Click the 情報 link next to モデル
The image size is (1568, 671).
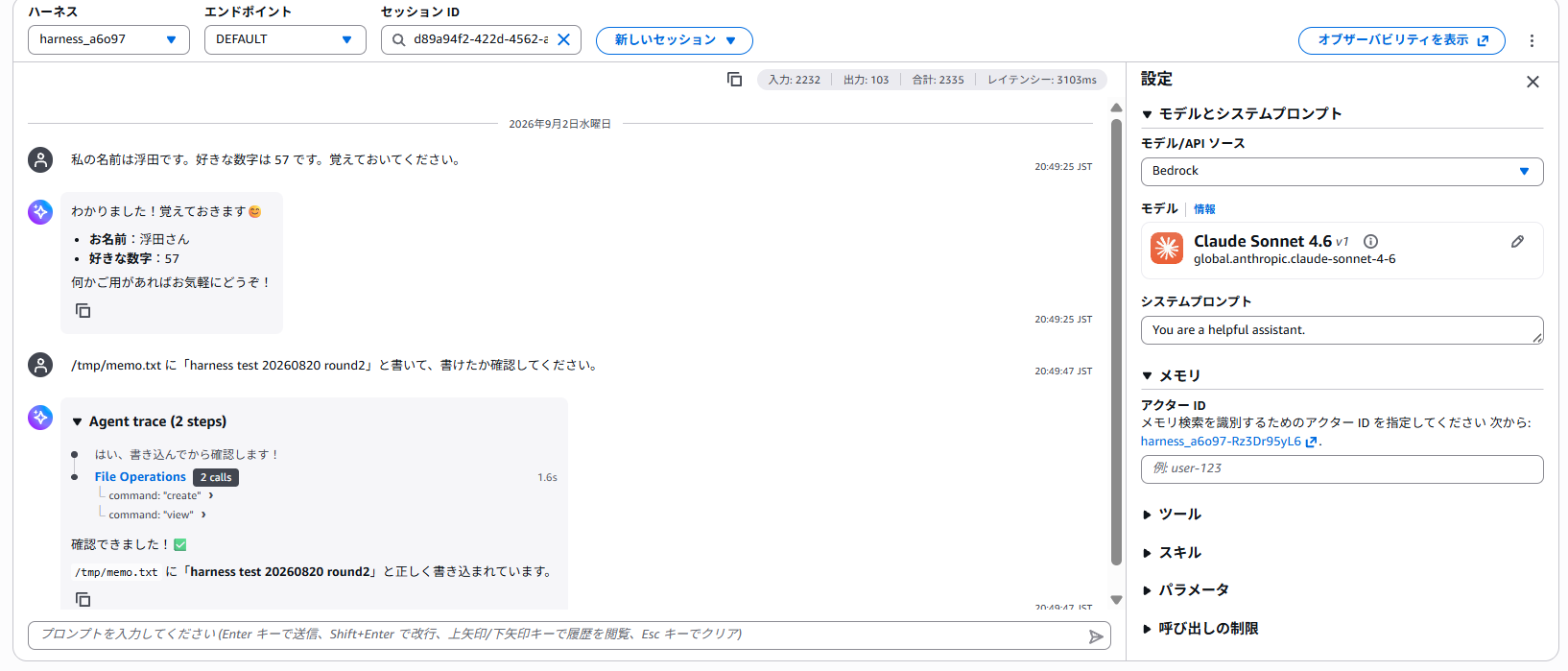[1204, 209]
